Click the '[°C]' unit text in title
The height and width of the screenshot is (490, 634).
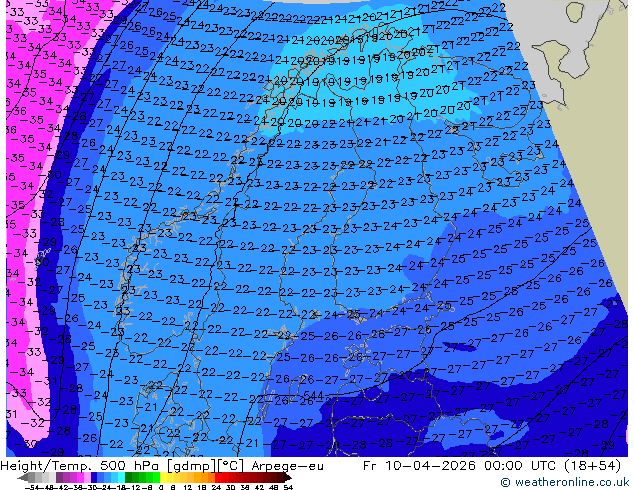click(231, 466)
